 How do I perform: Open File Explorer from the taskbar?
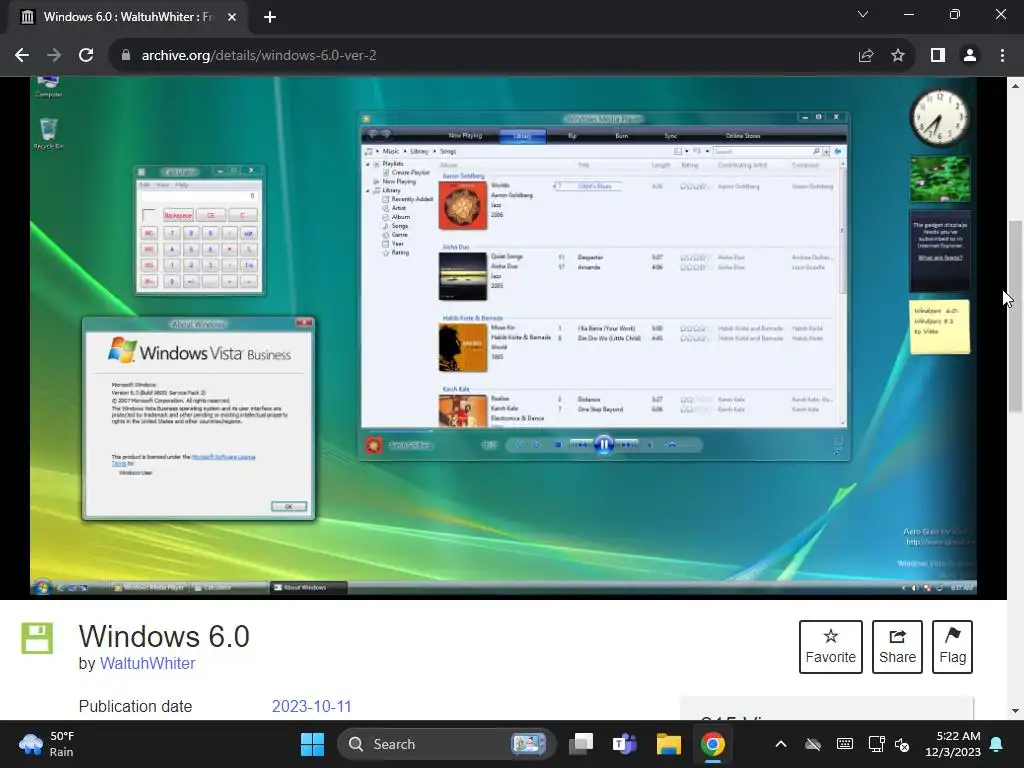[x=669, y=744]
